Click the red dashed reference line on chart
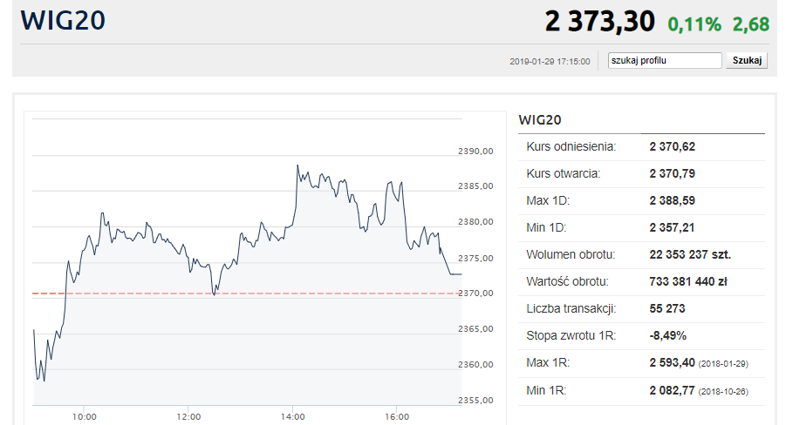The image size is (786, 425). pyautogui.click(x=246, y=293)
